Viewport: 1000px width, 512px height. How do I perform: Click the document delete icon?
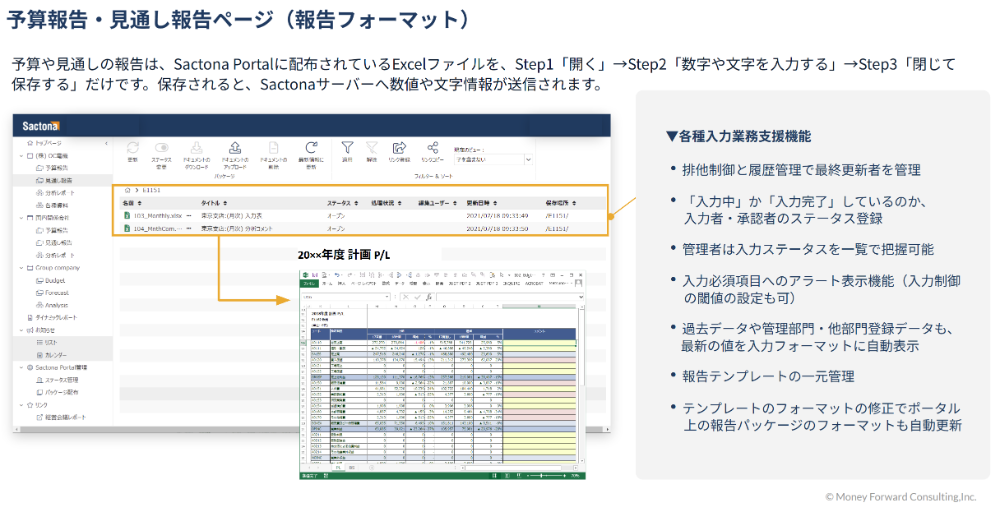click(x=273, y=148)
